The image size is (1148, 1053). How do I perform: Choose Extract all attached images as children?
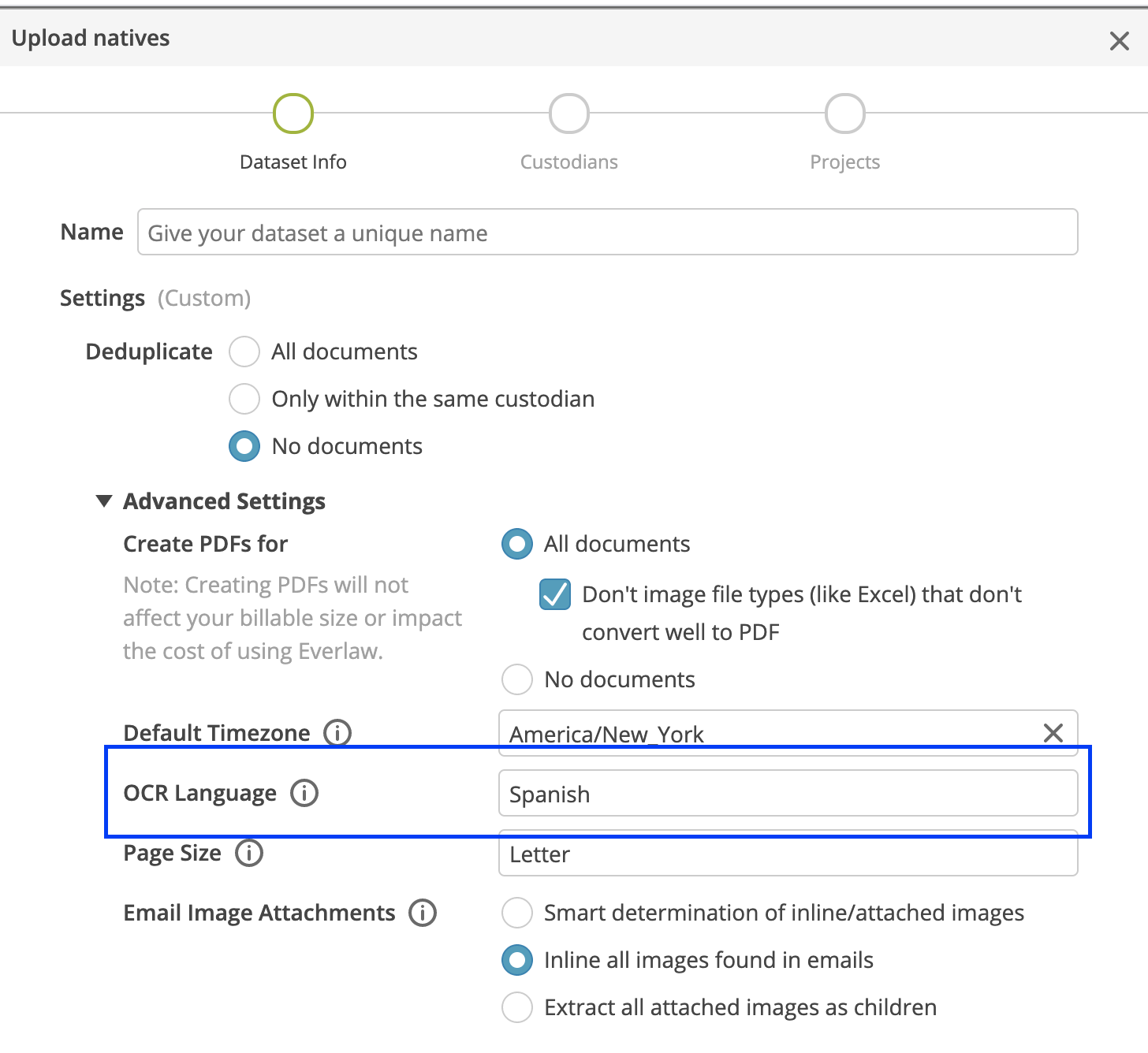click(x=517, y=1007)
